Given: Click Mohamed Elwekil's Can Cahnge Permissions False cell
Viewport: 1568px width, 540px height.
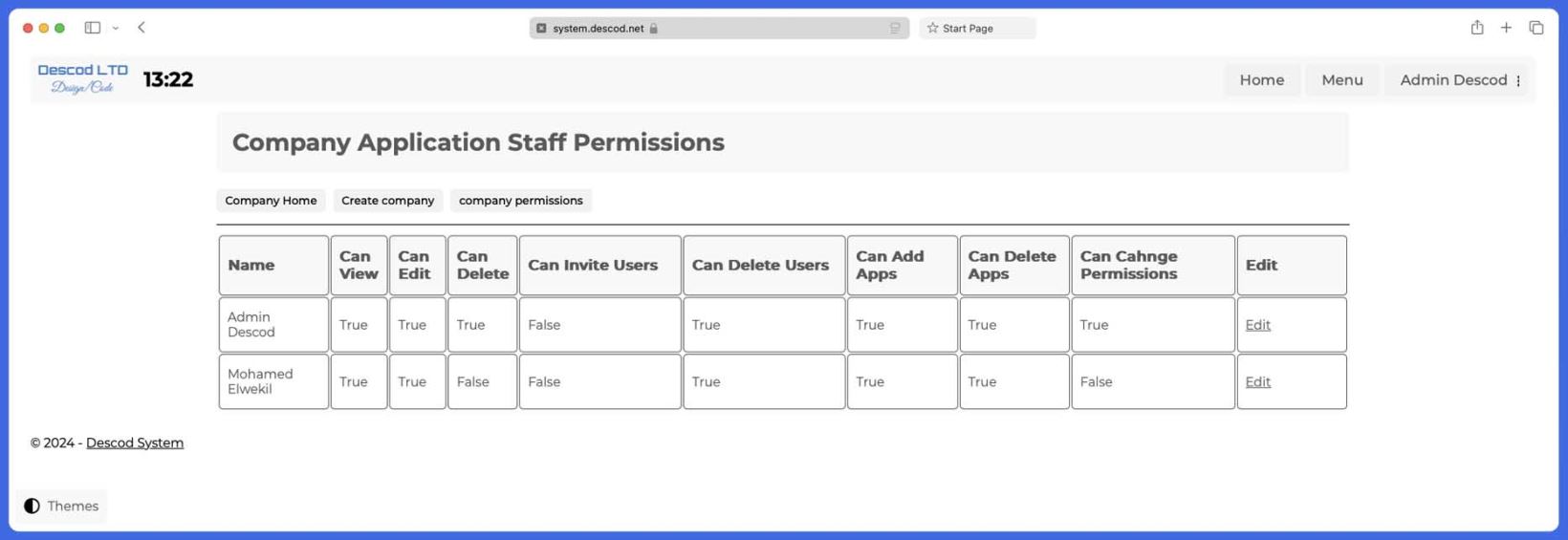Looking at the screenshot, I should point(1153,382).
